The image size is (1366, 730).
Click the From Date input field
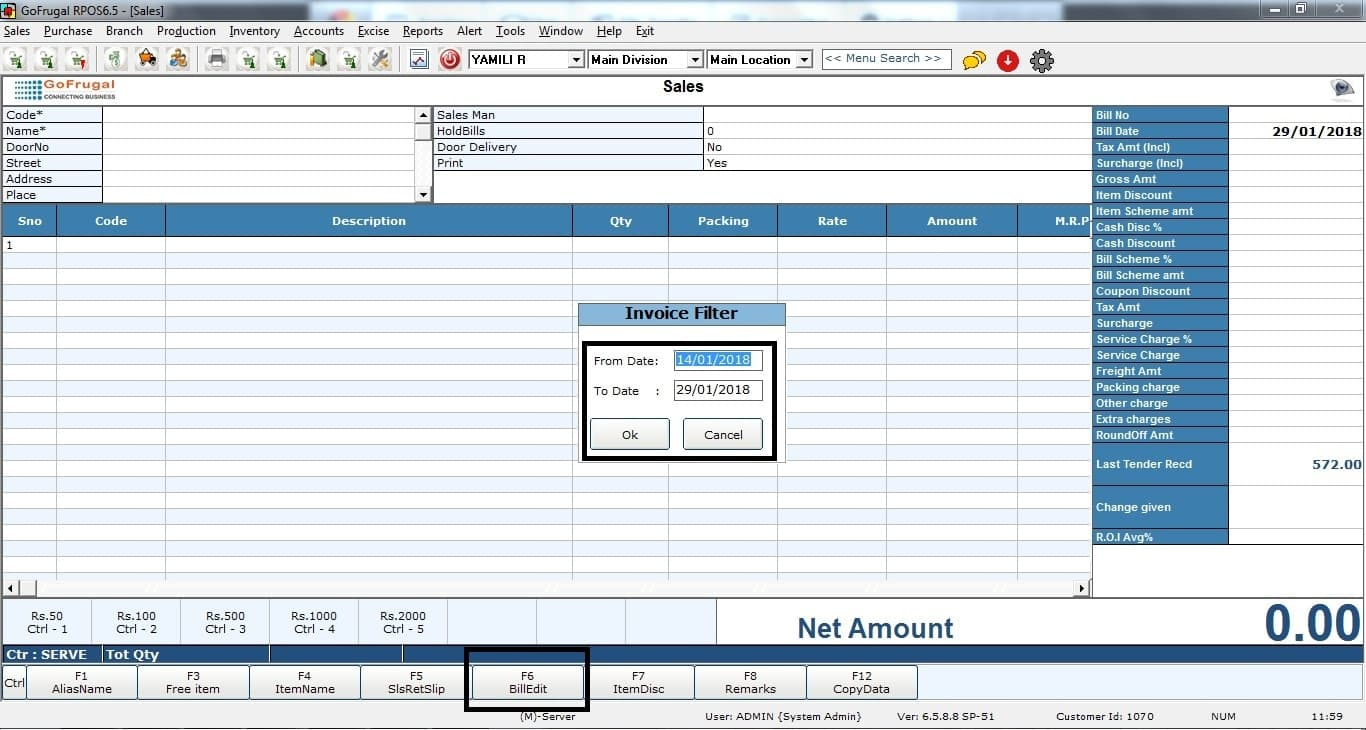click(718, 360)
